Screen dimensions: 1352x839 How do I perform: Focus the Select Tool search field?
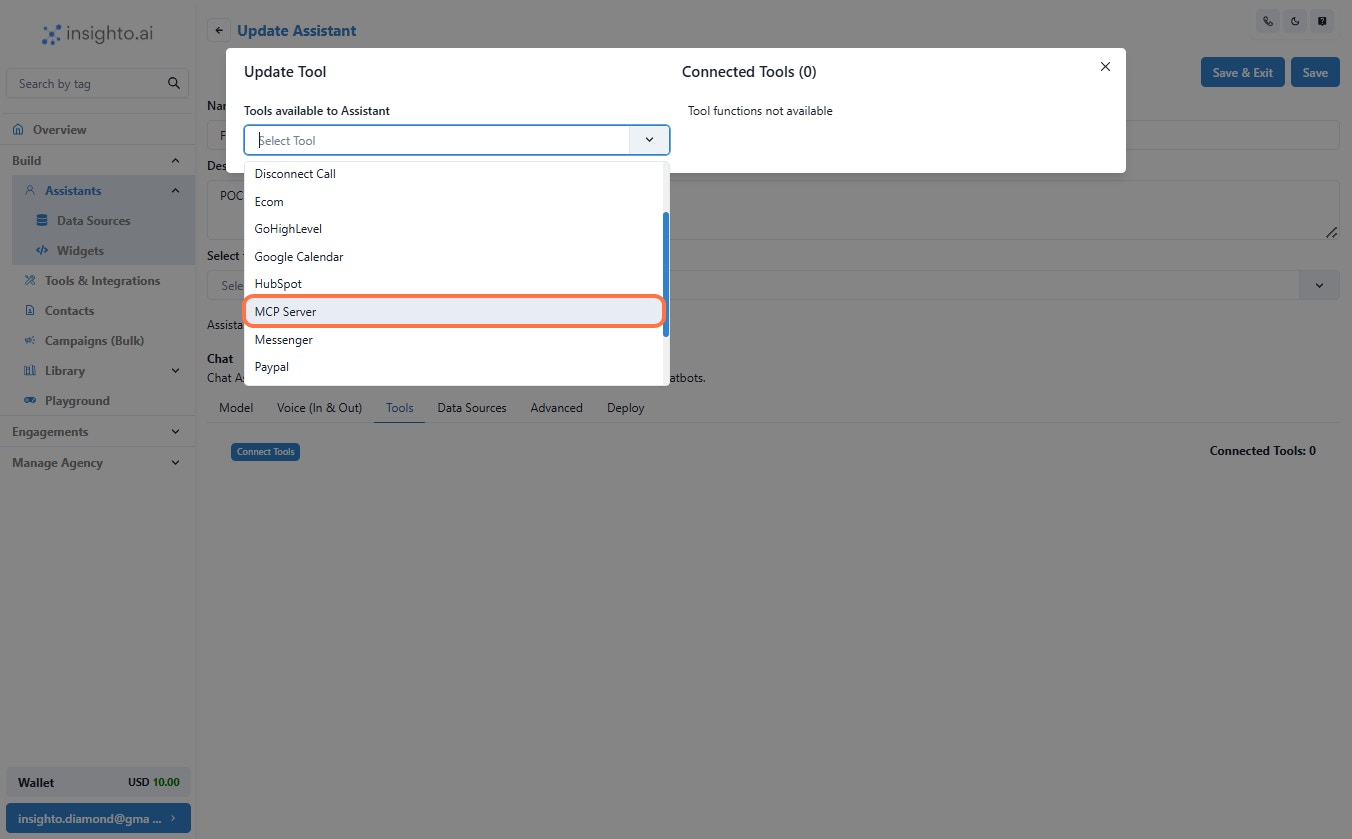(437, 140)
